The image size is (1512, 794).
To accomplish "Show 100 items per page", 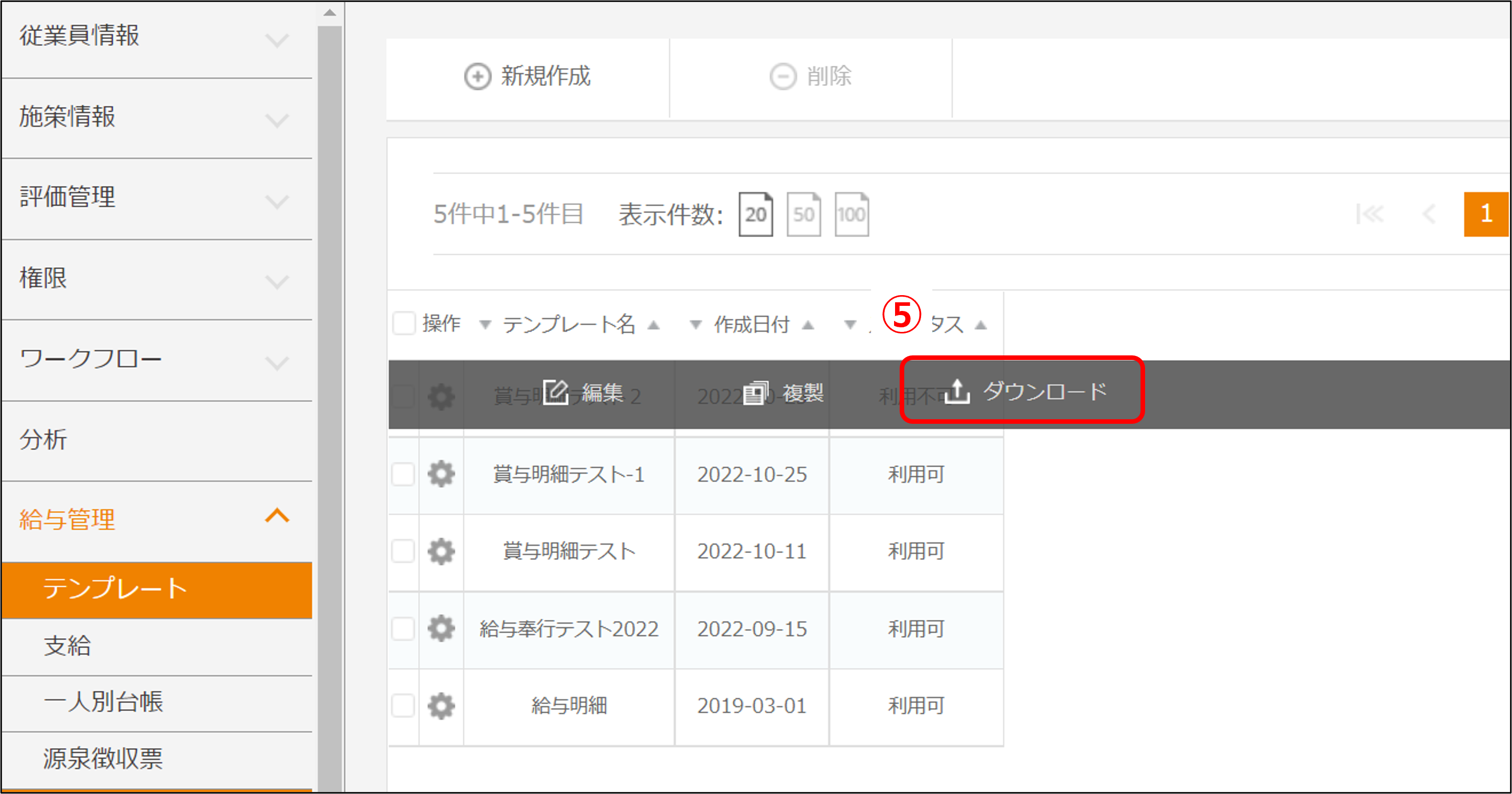I will pyautogui.click(x=851, y=214).
